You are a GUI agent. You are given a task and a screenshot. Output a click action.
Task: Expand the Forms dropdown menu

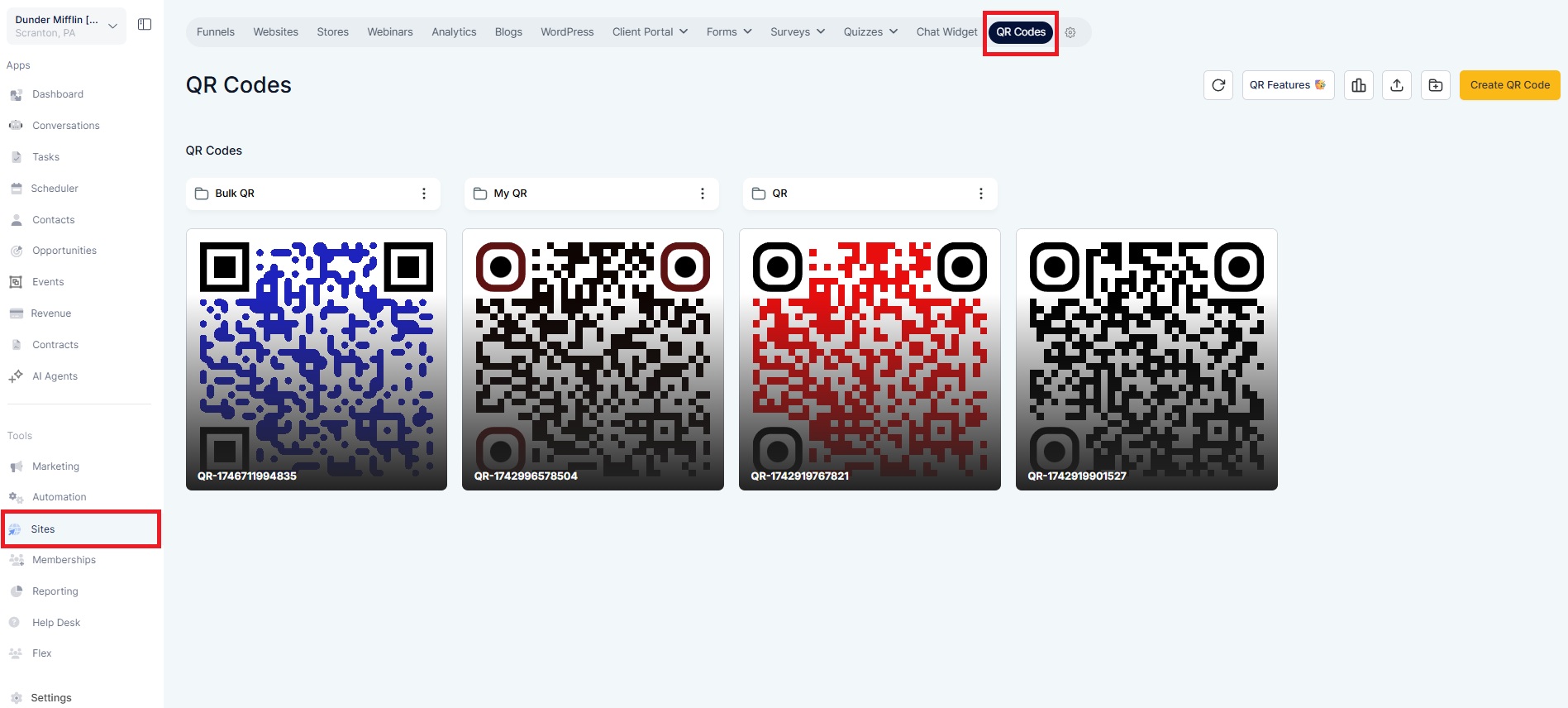pos(729,32)
